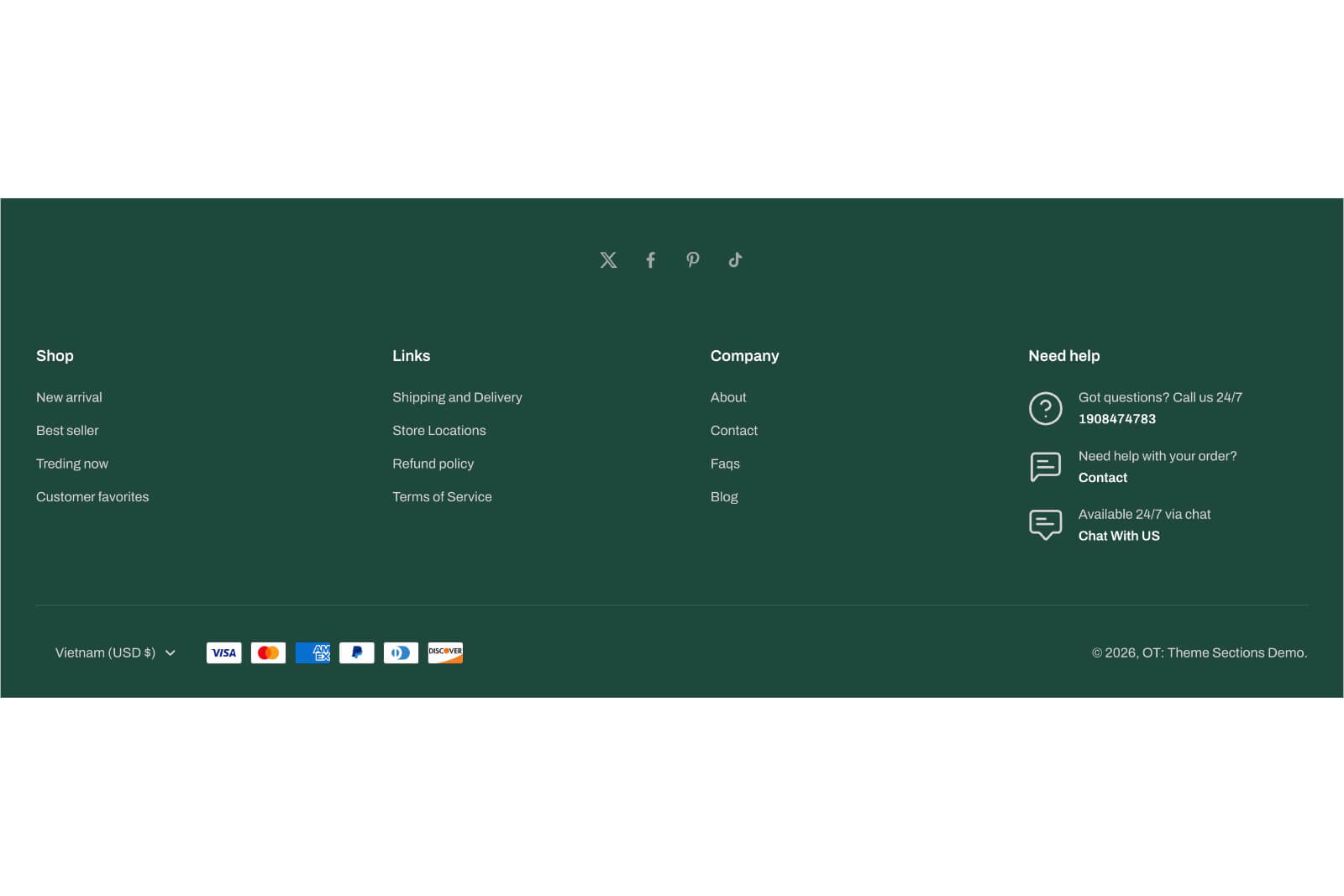Click the chat bubble icon beside Chat With US
This screenshot has width=1344, height=896.
point(1045,524)
